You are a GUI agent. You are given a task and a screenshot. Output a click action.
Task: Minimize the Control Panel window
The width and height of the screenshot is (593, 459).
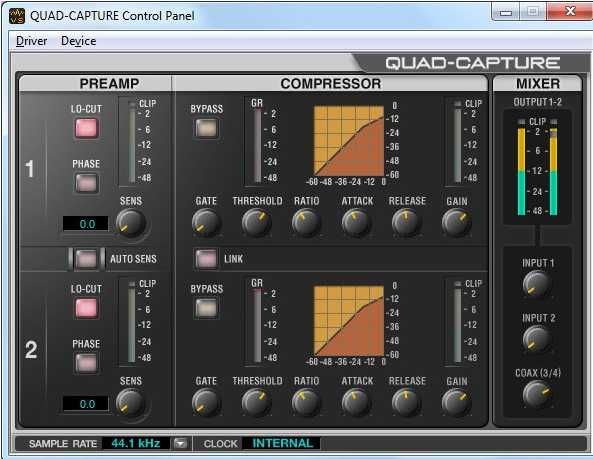(x=506, y=12)
